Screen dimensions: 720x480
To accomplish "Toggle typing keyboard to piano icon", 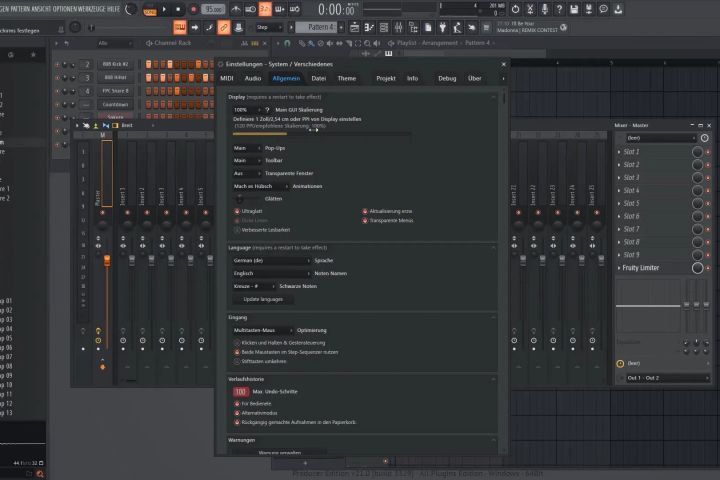I will coord(180,28).
